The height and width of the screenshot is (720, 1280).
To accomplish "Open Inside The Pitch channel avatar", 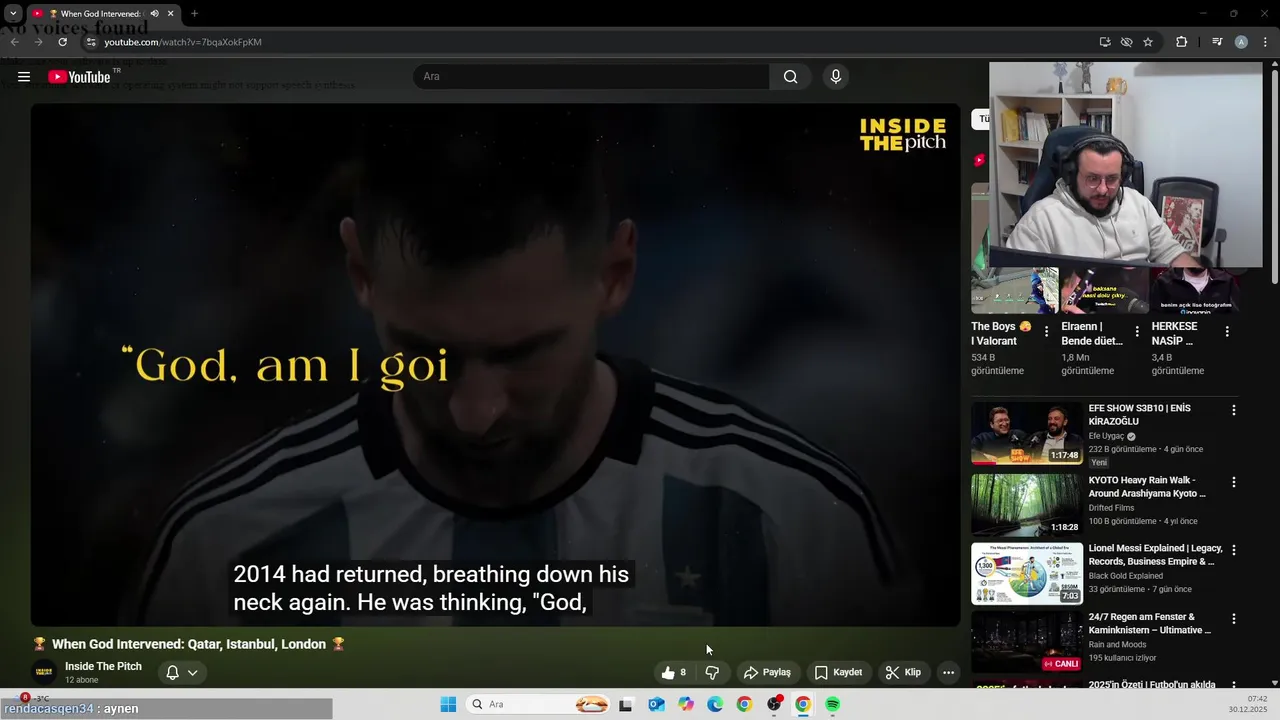I will click(x=43, y=672).
